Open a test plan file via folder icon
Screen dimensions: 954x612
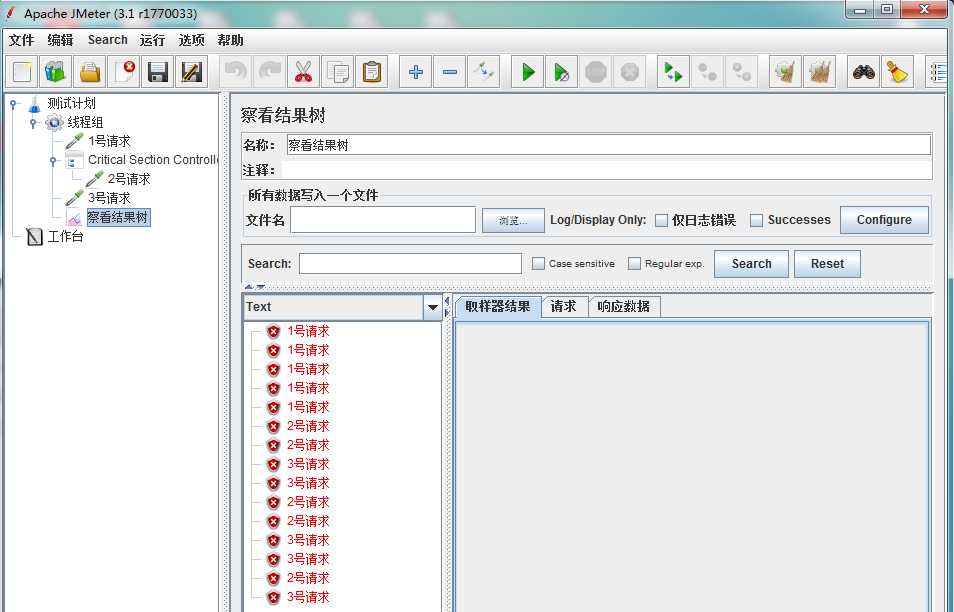(90, 72)
